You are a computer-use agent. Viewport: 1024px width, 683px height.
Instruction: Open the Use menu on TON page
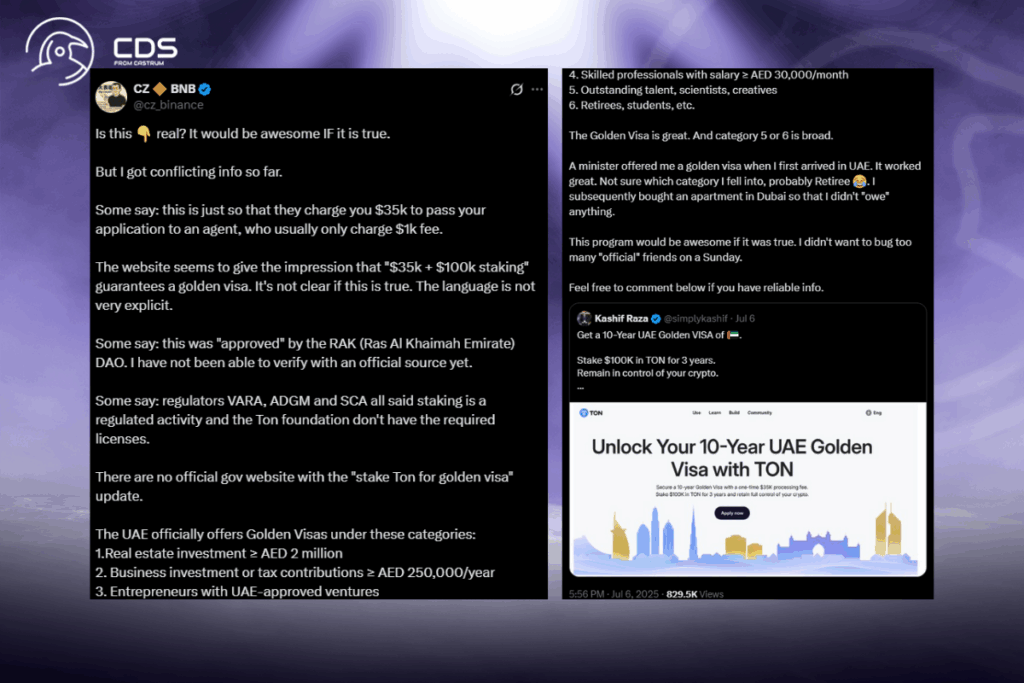click(696, 412)
